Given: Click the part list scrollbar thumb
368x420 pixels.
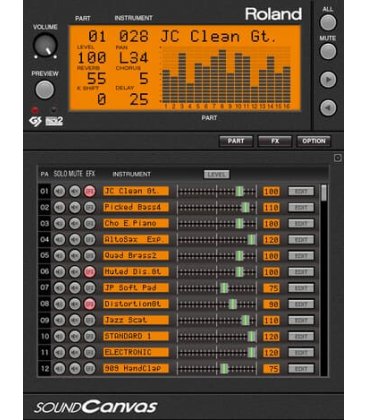Looking at the screenshot, I should click(x=324, y=193).
